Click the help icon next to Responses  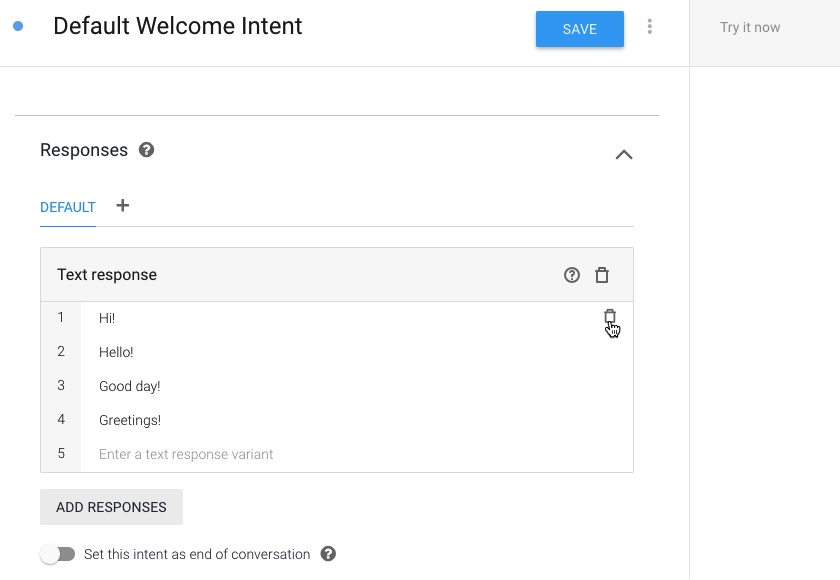(x=147, y=150)
